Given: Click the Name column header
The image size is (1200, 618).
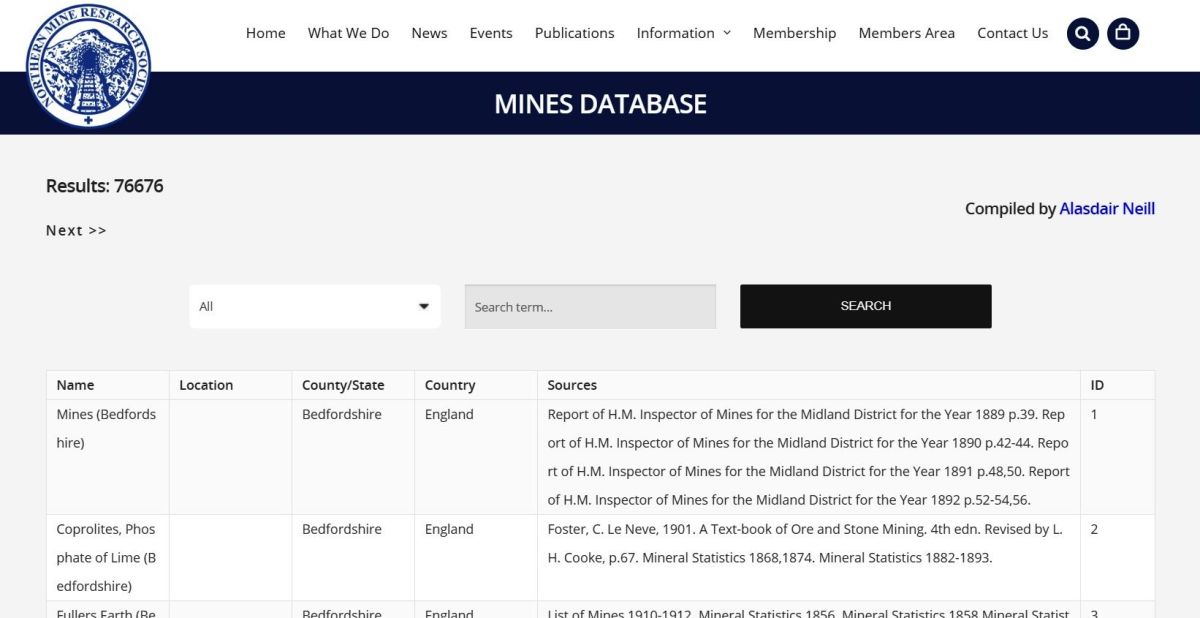Looking at the screenshot, I should [76, 385].
